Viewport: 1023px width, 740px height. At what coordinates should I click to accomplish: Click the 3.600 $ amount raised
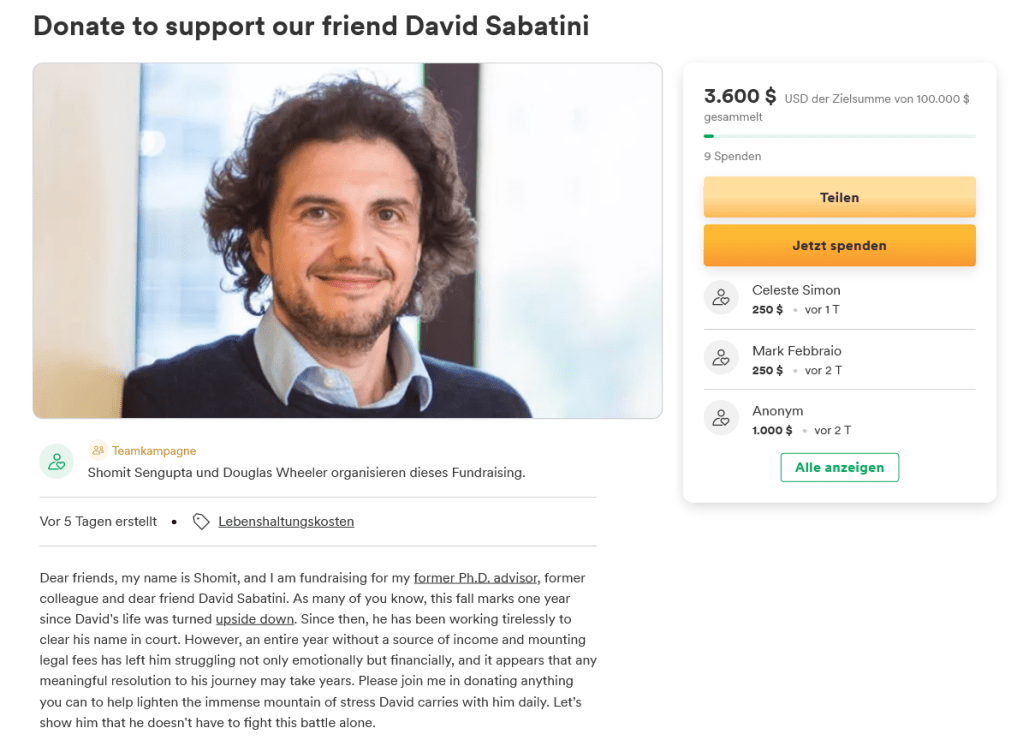[x=740, y=96]
